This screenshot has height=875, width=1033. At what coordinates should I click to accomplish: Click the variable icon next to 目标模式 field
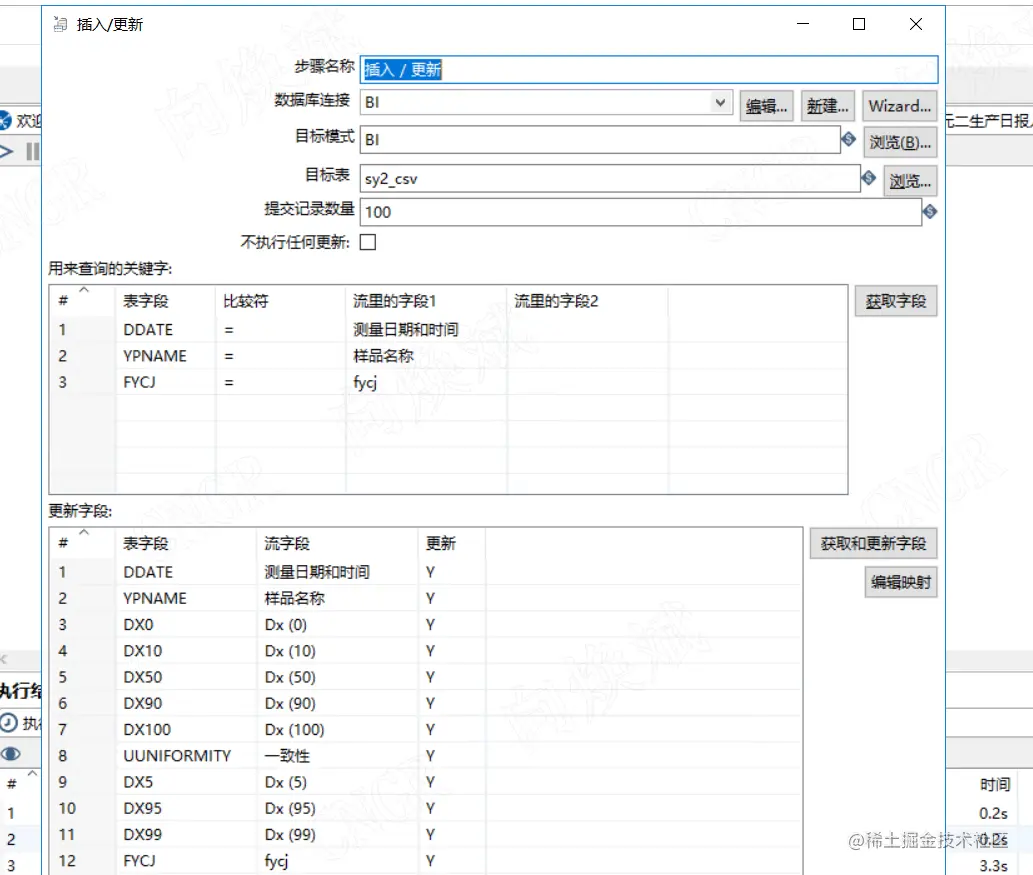849,139
